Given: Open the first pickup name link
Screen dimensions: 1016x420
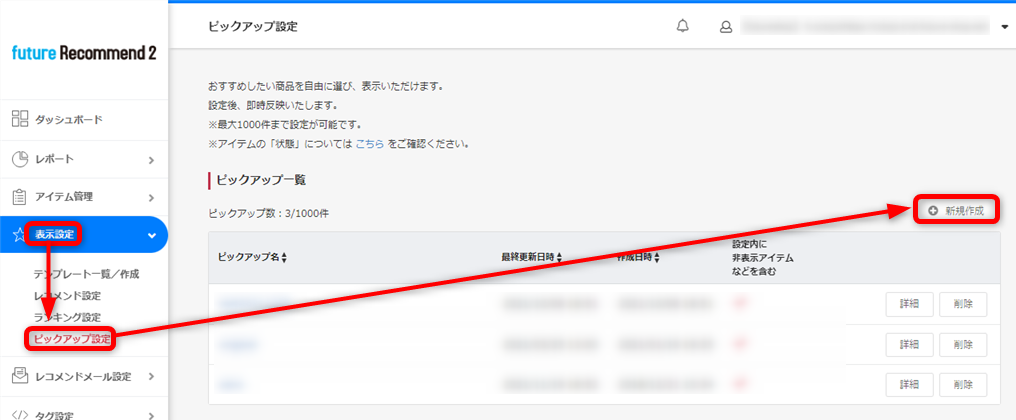Looking at the screenshot, I should [x=254, y=303].
